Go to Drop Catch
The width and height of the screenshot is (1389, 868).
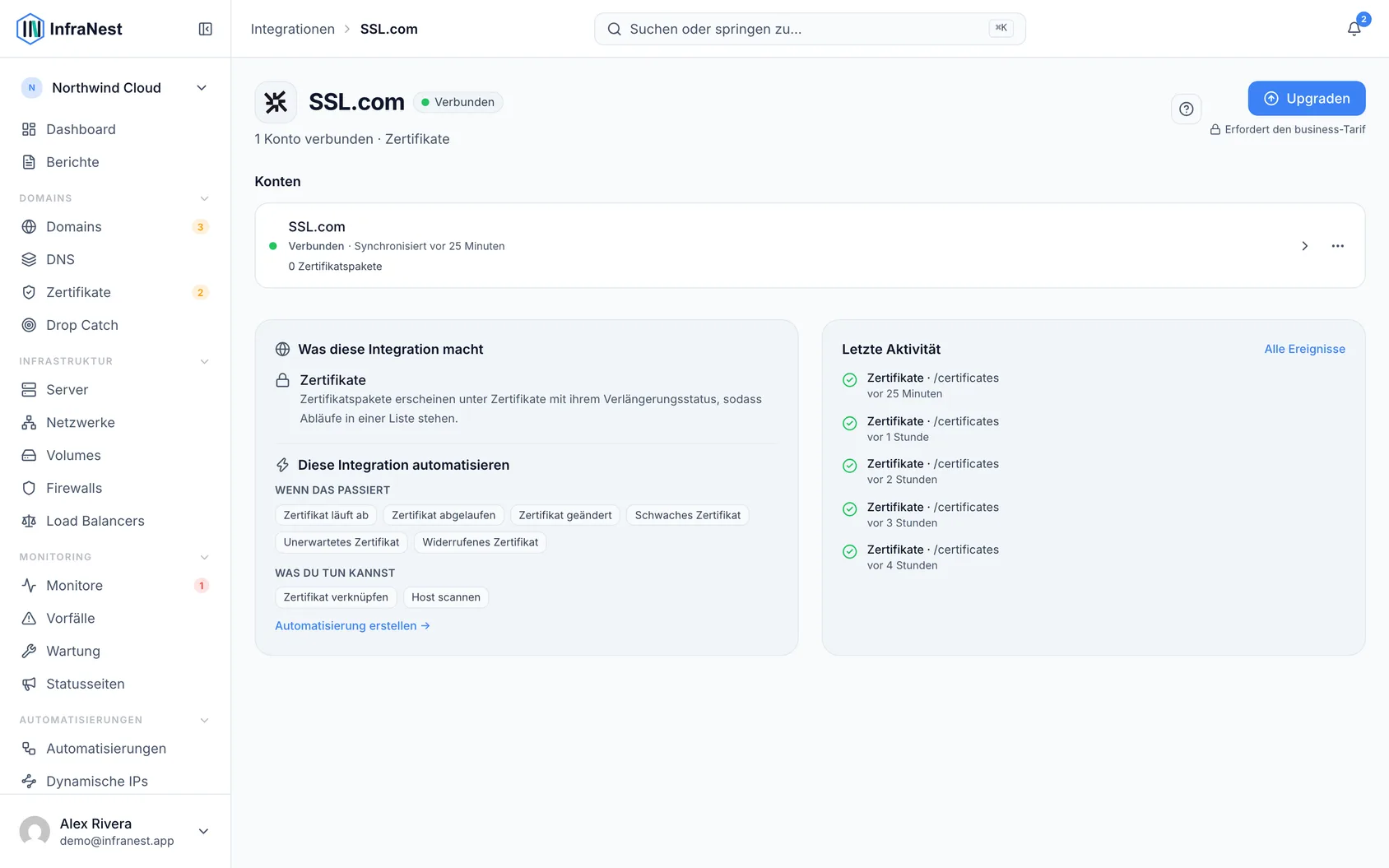[115, 325]
